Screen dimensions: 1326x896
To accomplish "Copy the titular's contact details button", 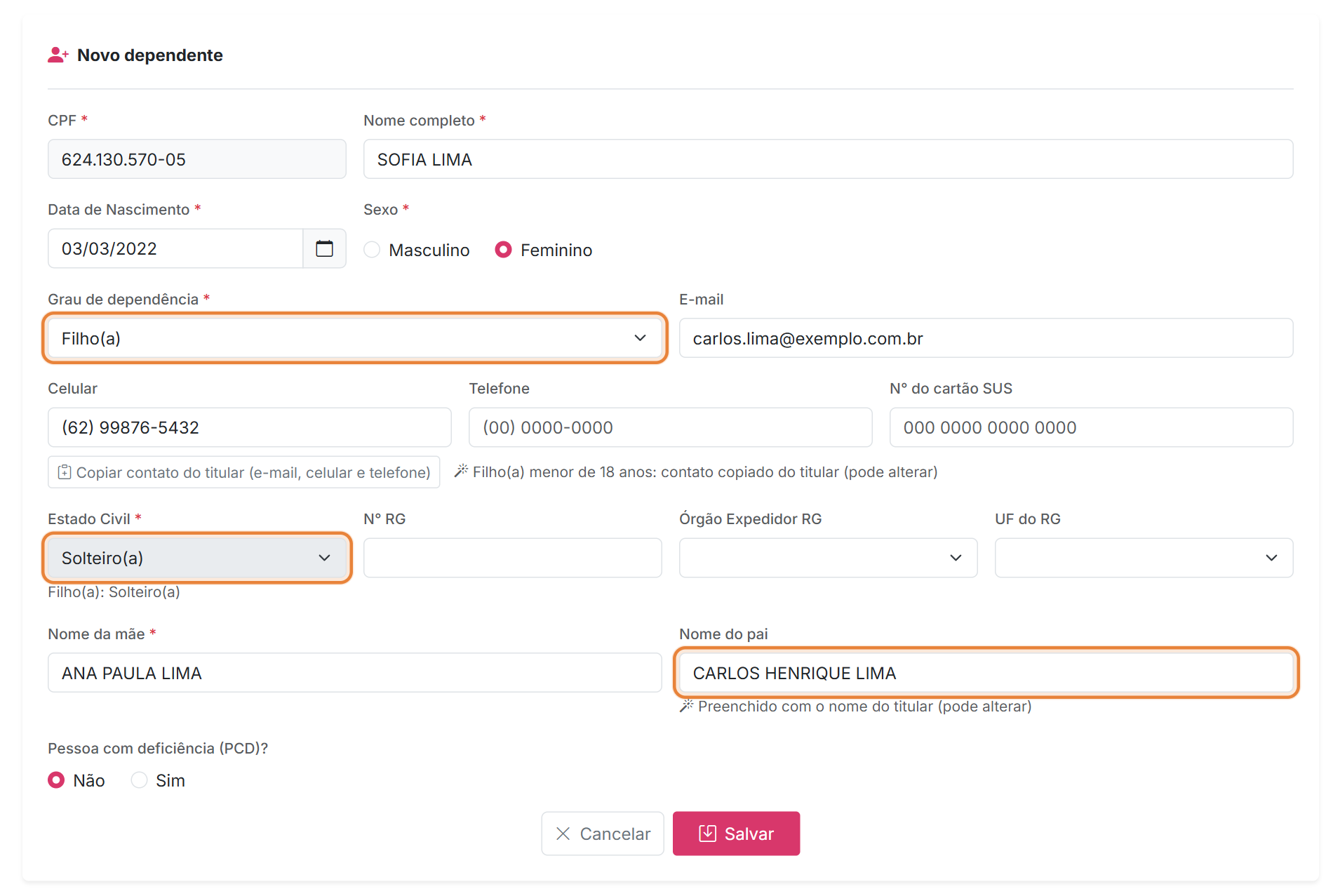I will (x=244, y=472).
